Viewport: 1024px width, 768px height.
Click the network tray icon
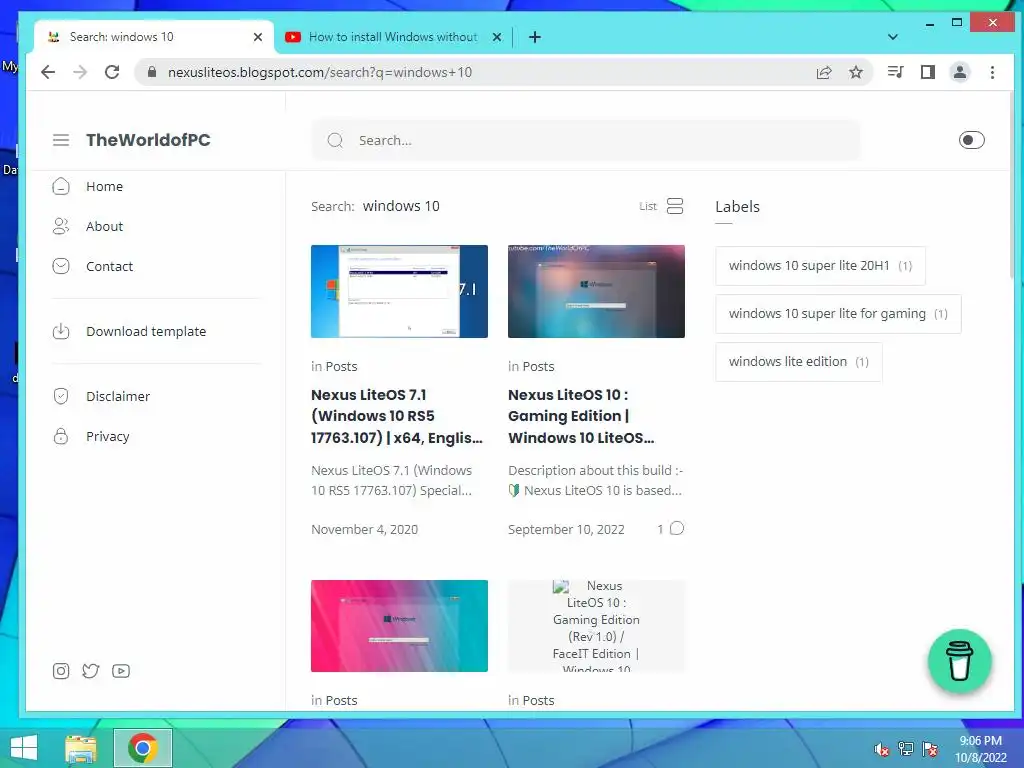906,749
